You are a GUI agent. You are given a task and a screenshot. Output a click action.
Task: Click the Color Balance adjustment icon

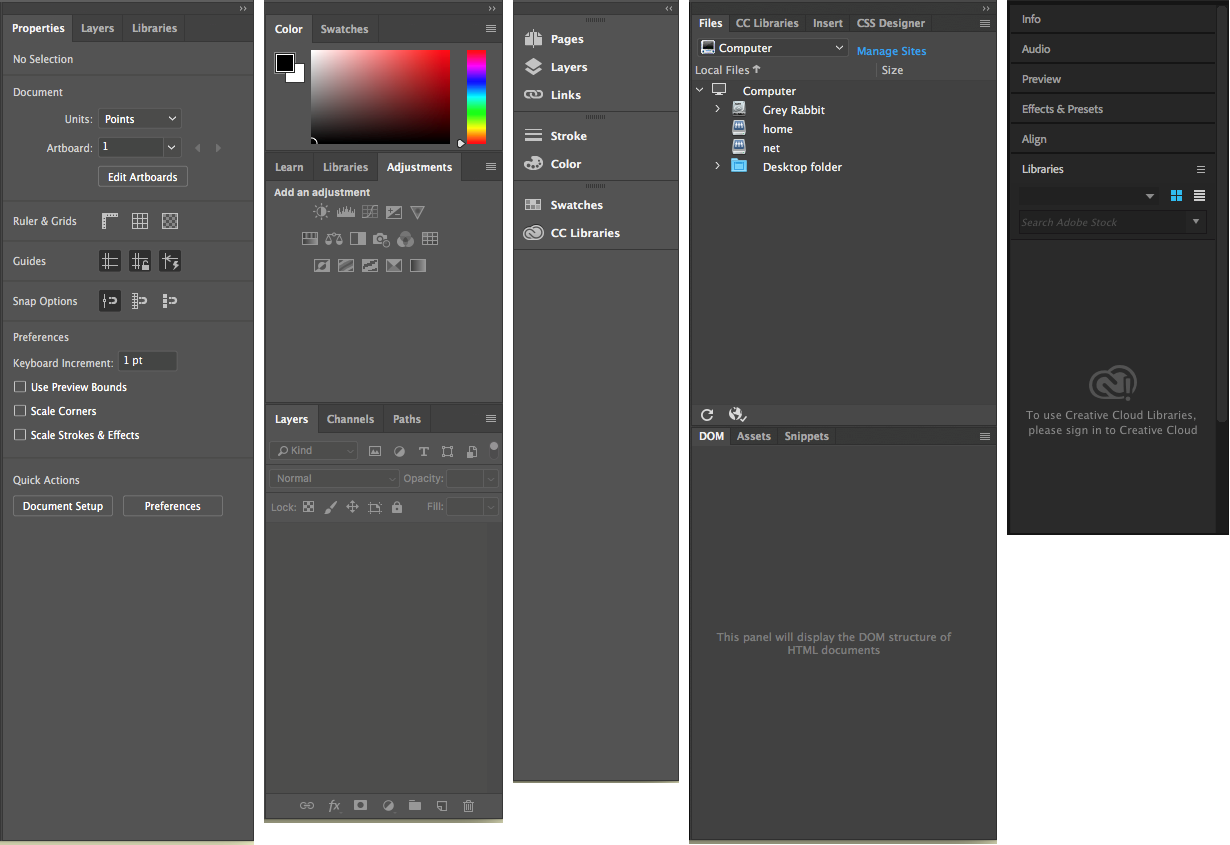pos(334,239)
